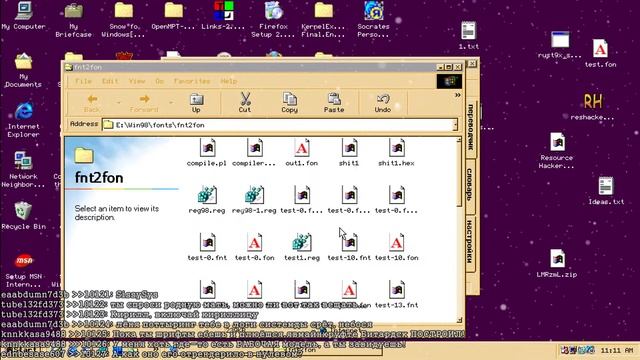Image resolution: width=640 pixels, height=360 pixels.
Task: Select the Setup MSN Internet desktop icon
Action: coord(23,270)
